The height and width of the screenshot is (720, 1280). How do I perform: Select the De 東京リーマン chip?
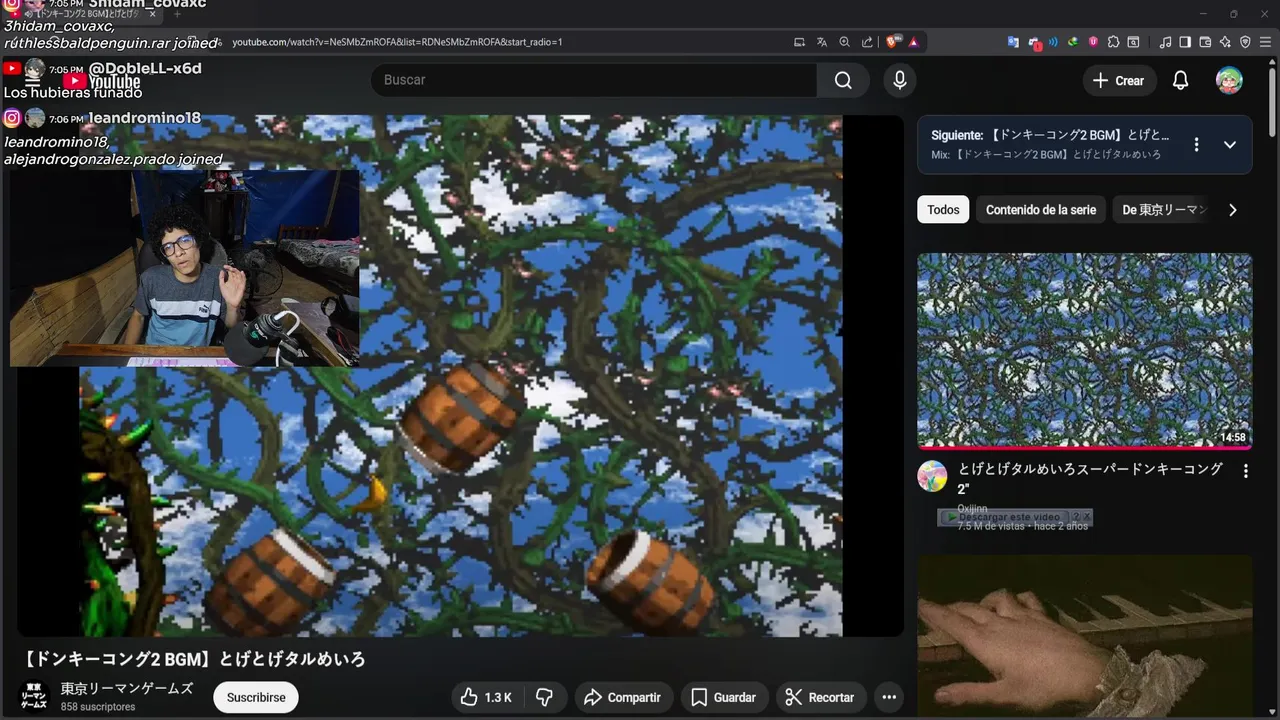point(1164,209)
